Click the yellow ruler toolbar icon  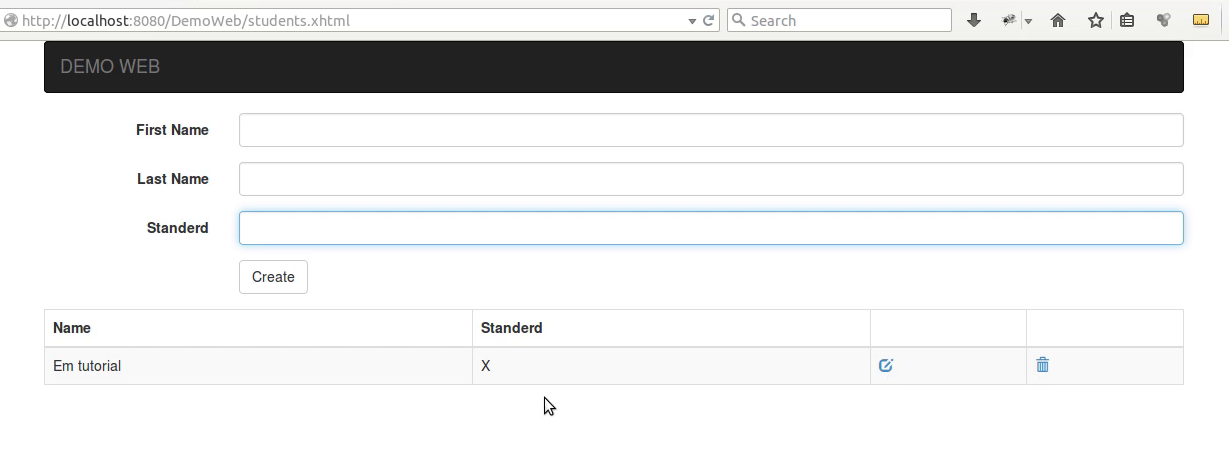tap(1202, 20)
